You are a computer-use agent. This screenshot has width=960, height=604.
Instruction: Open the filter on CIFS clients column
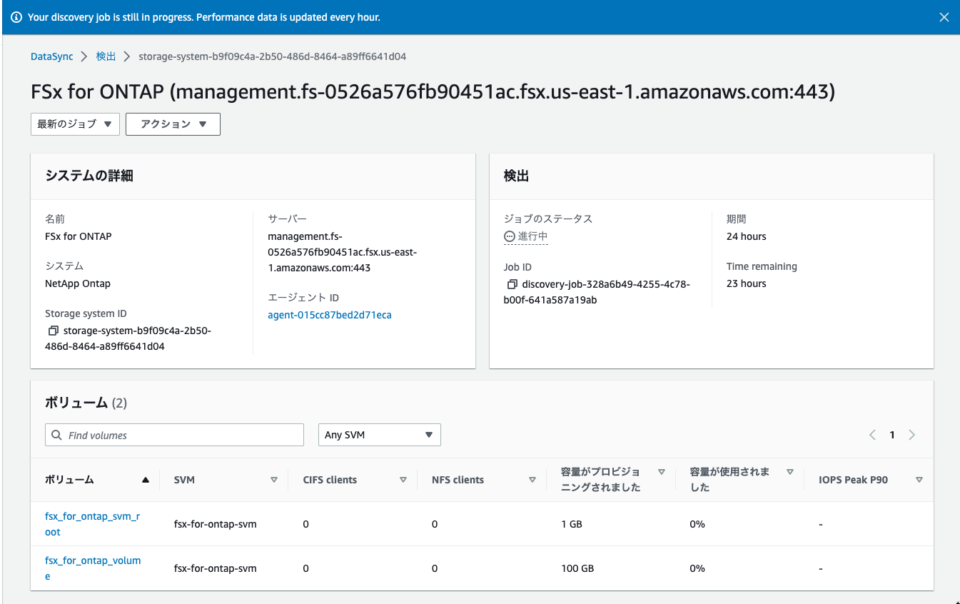point(403,479)
